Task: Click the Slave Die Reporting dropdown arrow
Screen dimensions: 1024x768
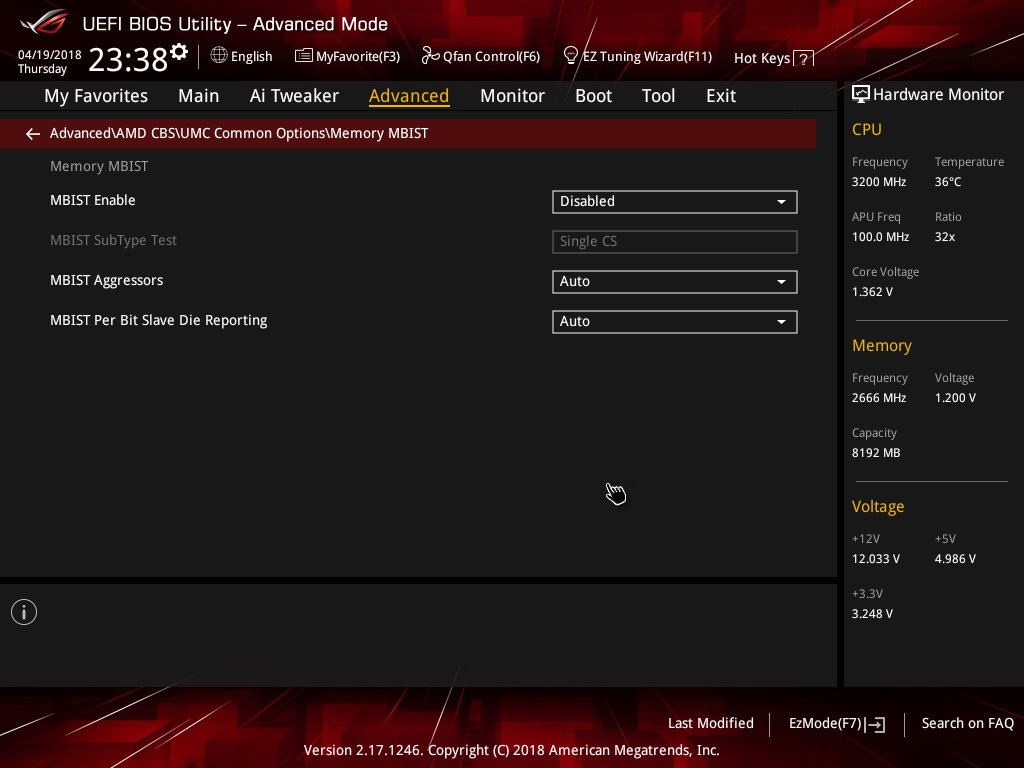Action: (781, 322)
